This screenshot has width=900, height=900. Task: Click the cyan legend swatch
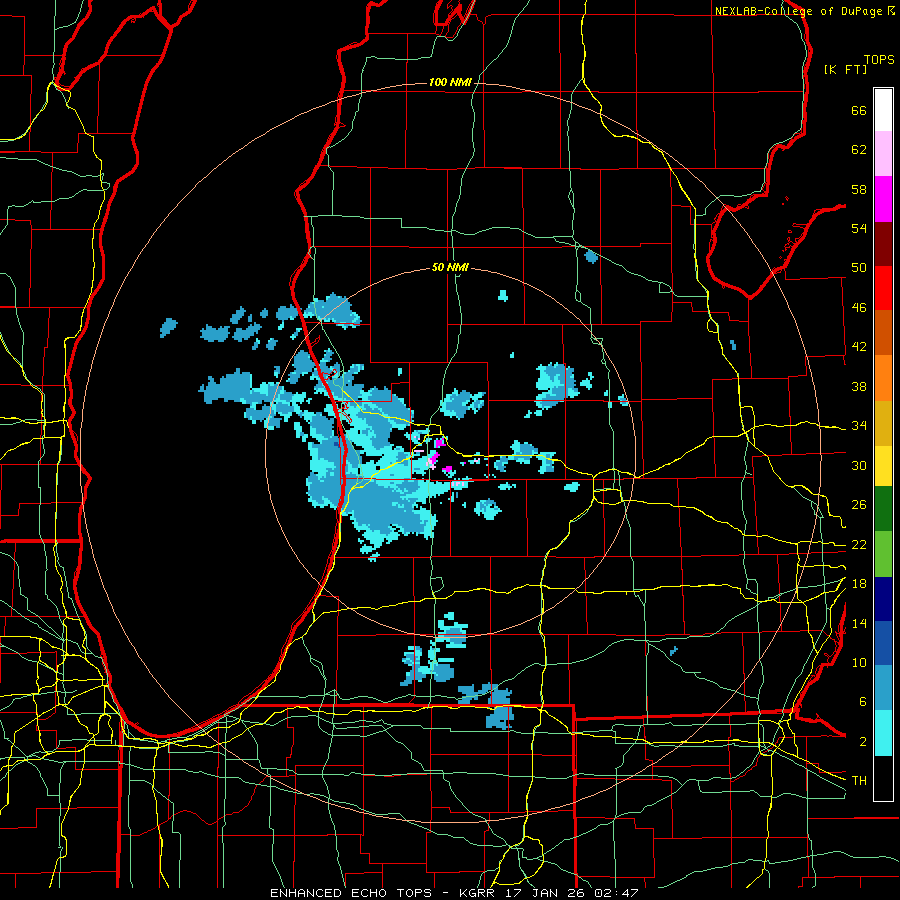coord(883,733)
